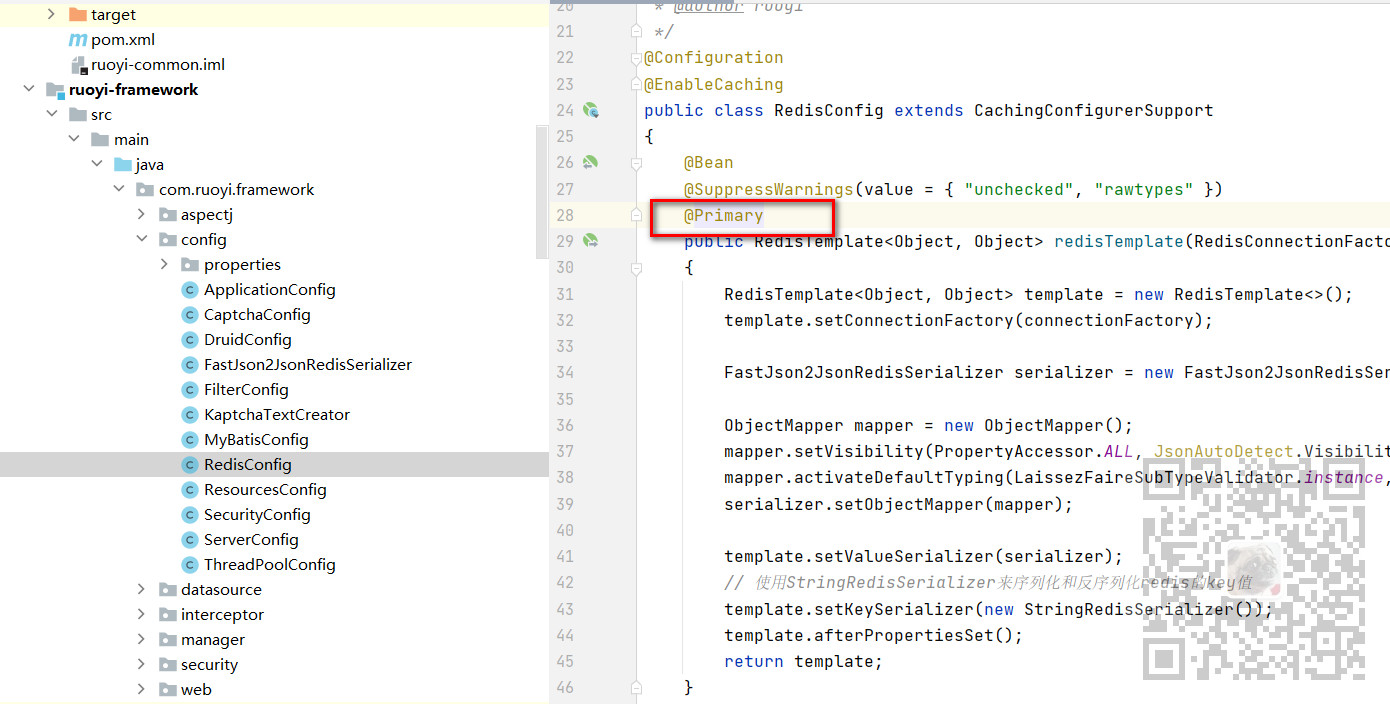
Task: Collapse the config package chevron
Action: [142, 240]
